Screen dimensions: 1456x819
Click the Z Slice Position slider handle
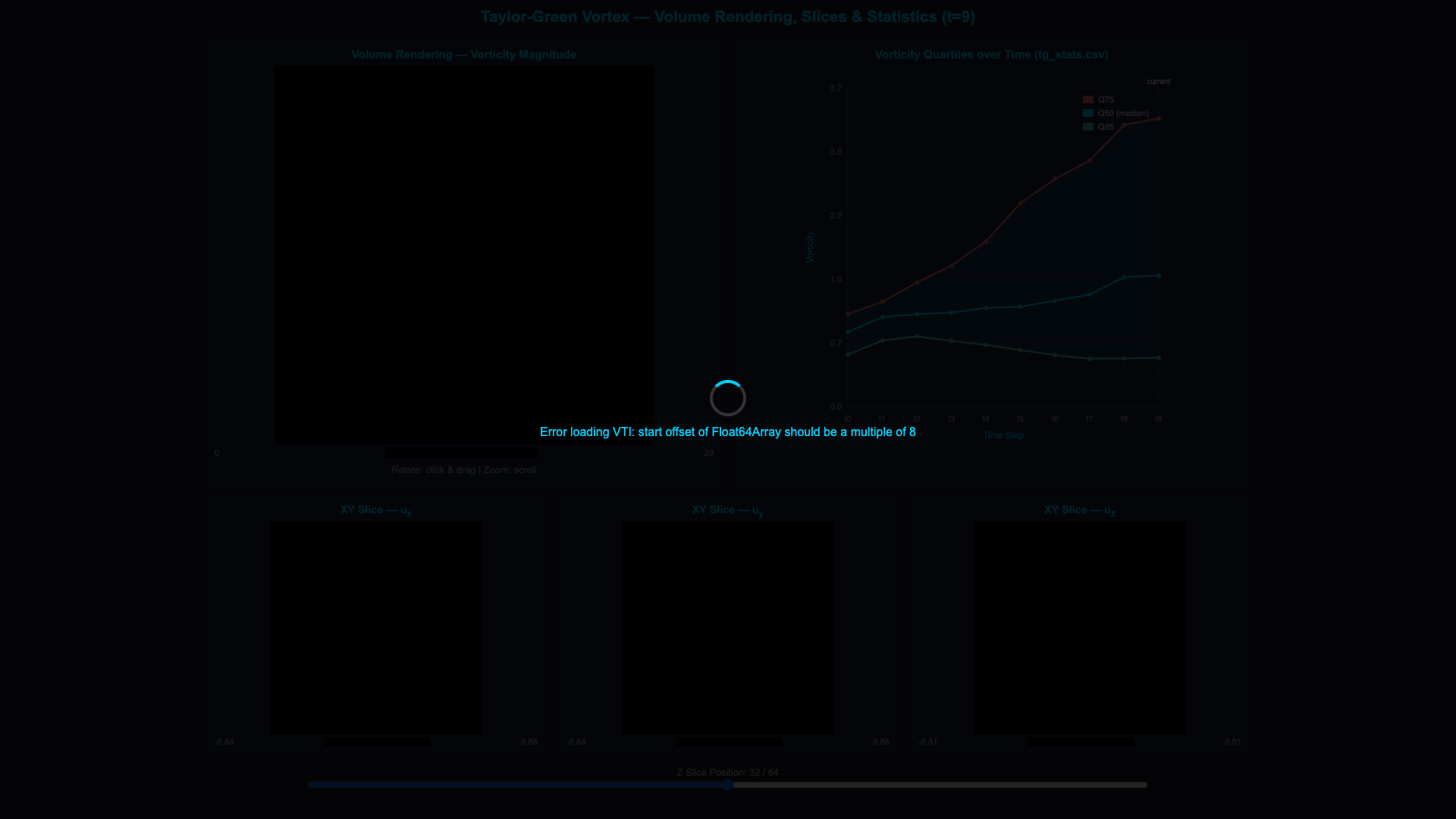[728, 785]
